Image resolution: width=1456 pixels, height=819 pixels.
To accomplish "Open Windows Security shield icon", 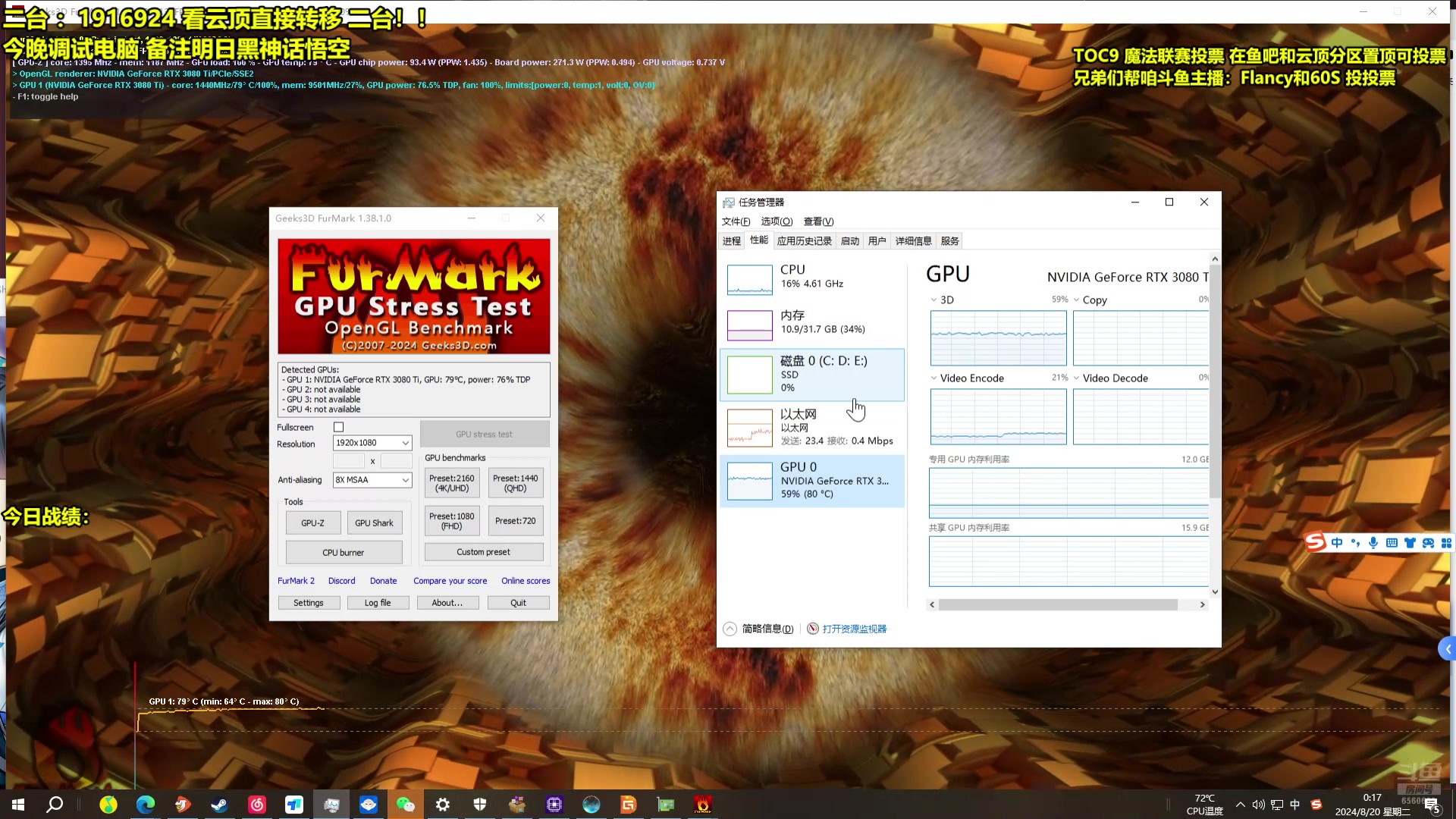I will pos(480,805).
